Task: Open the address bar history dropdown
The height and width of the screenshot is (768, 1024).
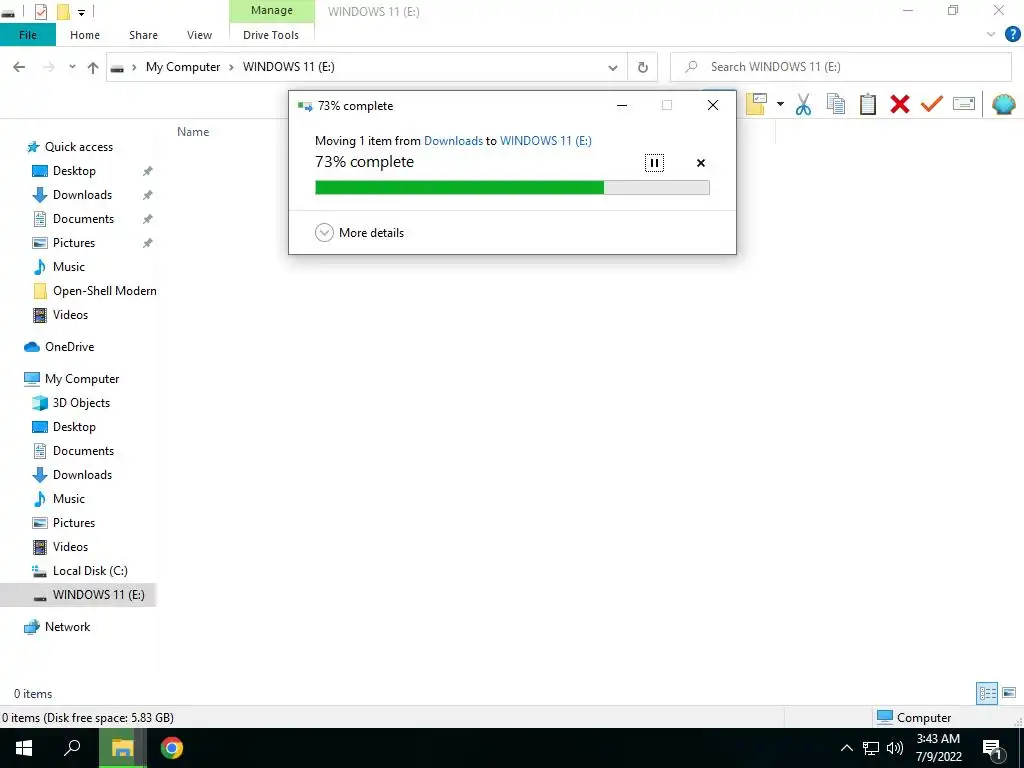Action: (x=613, y=67)
